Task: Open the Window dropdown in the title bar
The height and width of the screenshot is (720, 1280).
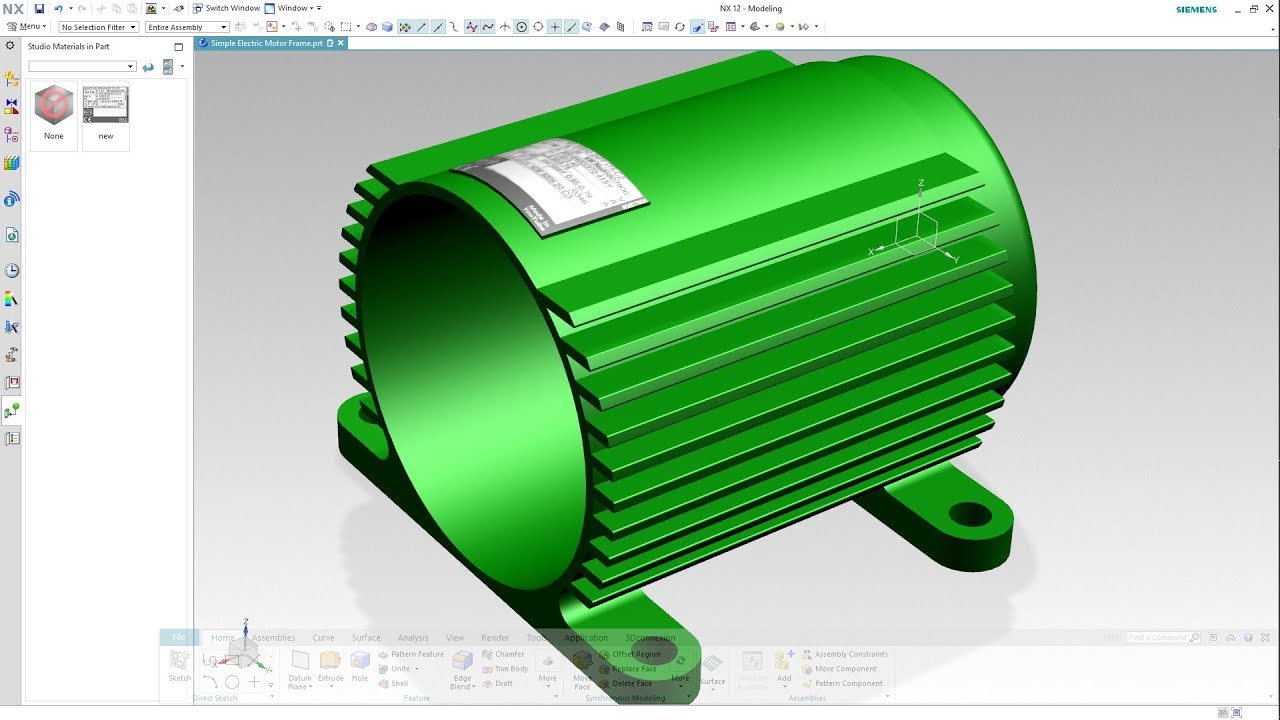Action: coord(293,9)
